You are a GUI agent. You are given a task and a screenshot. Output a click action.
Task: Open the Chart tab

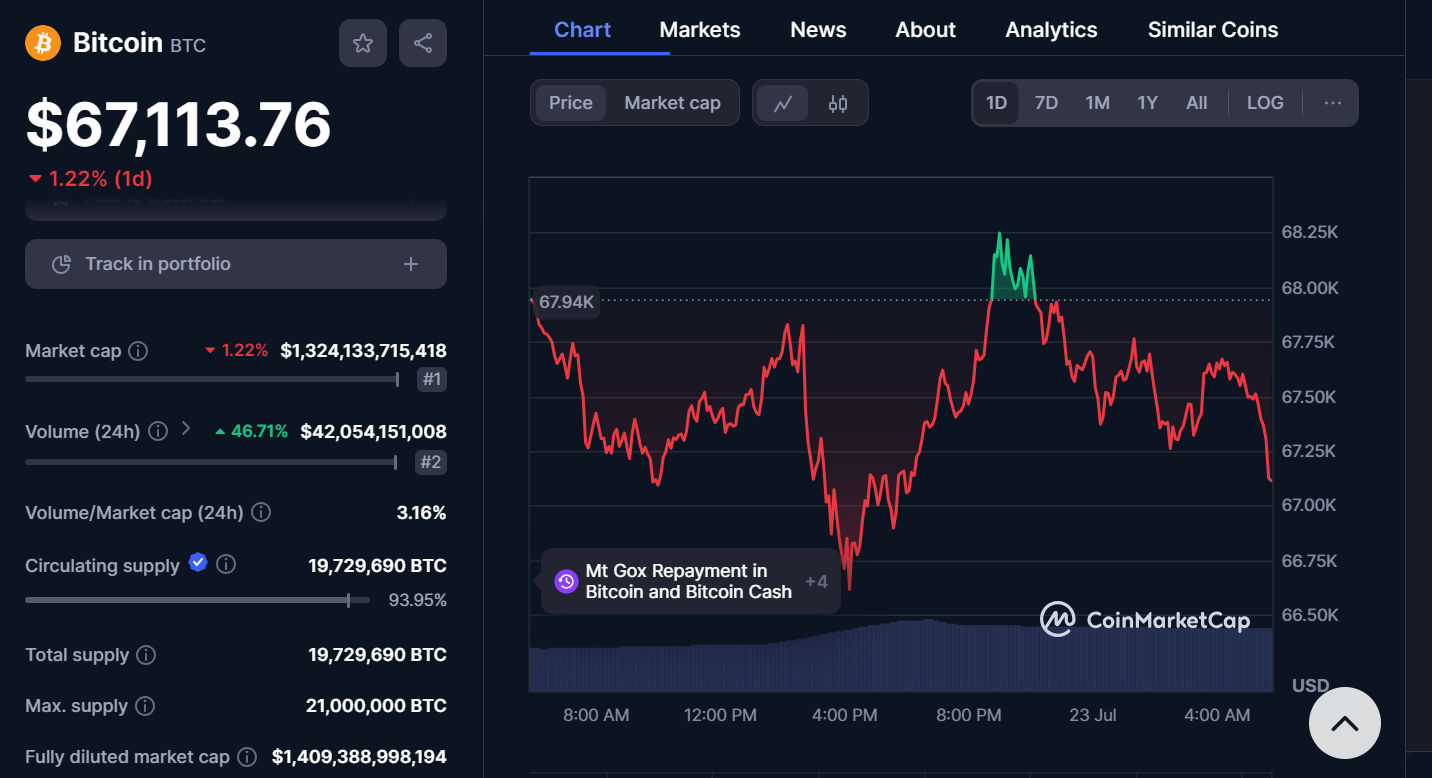[x=583, y=30]
